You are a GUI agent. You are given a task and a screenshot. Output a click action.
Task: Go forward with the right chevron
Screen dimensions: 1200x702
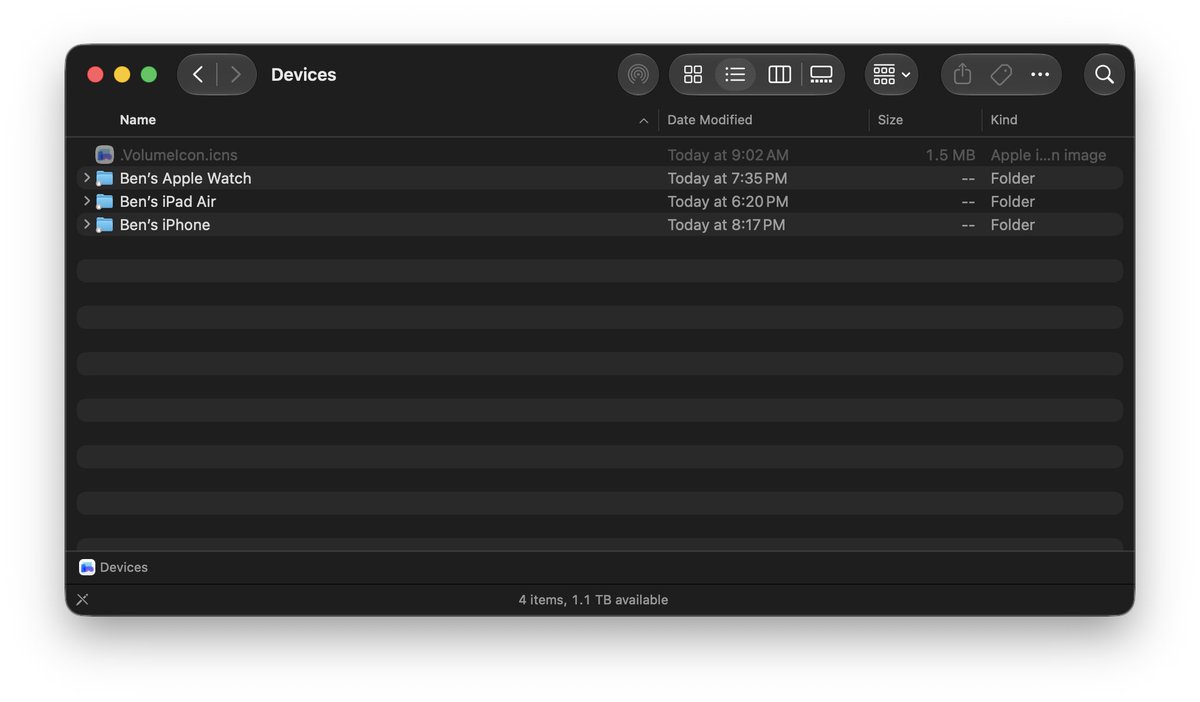[x=236, y=75]
